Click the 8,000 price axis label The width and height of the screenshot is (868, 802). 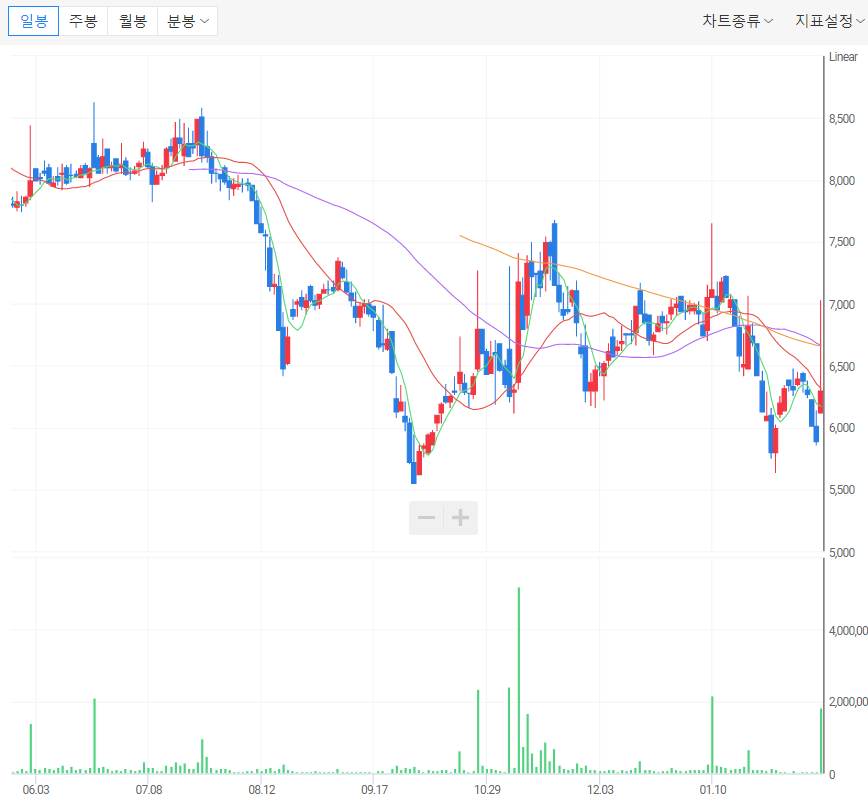pos(841,180)
